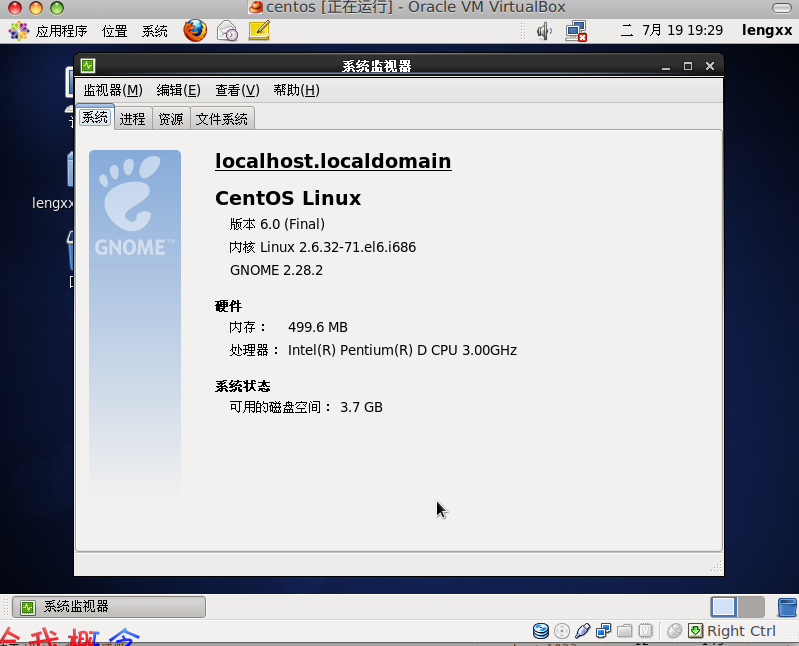Click the lengxx desktop icon label
This screenshot has height=646, width=799.
pyautogui.click(x=52, y=203)
